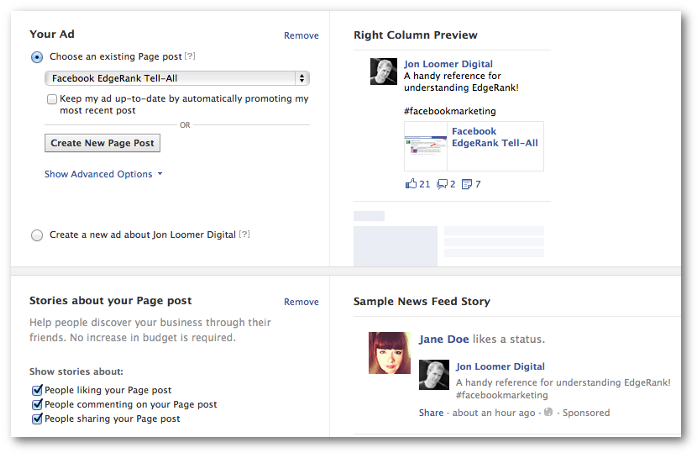The image size is (700, 456).
Task: Open Jon Loomer Digital link in news feed story
Action: tap(500, 367)
